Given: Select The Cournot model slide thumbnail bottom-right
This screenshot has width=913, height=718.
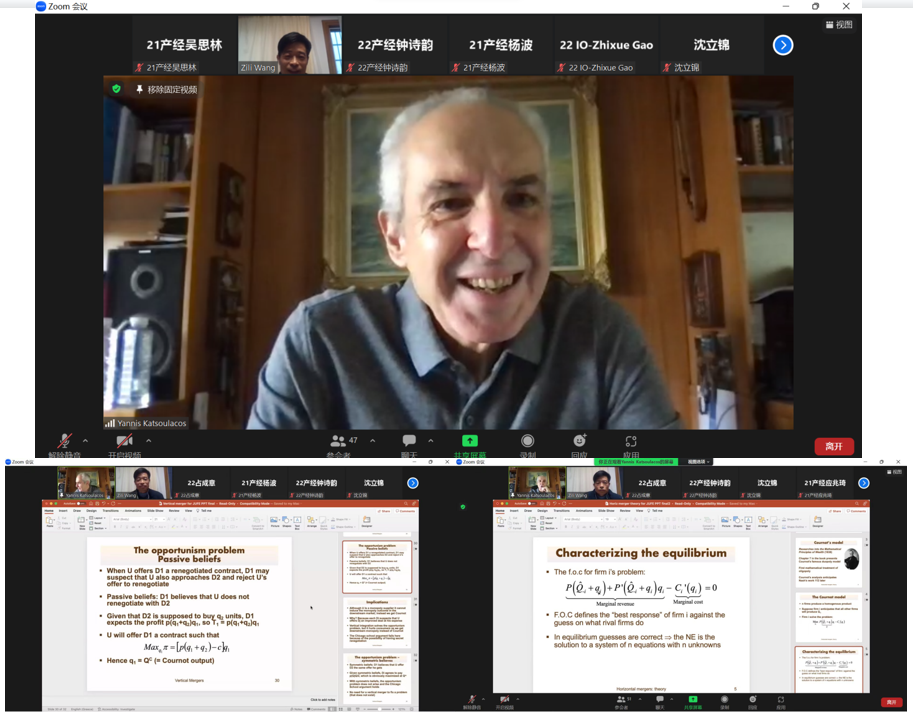Looking at the screenshot, I should [829, 617].
